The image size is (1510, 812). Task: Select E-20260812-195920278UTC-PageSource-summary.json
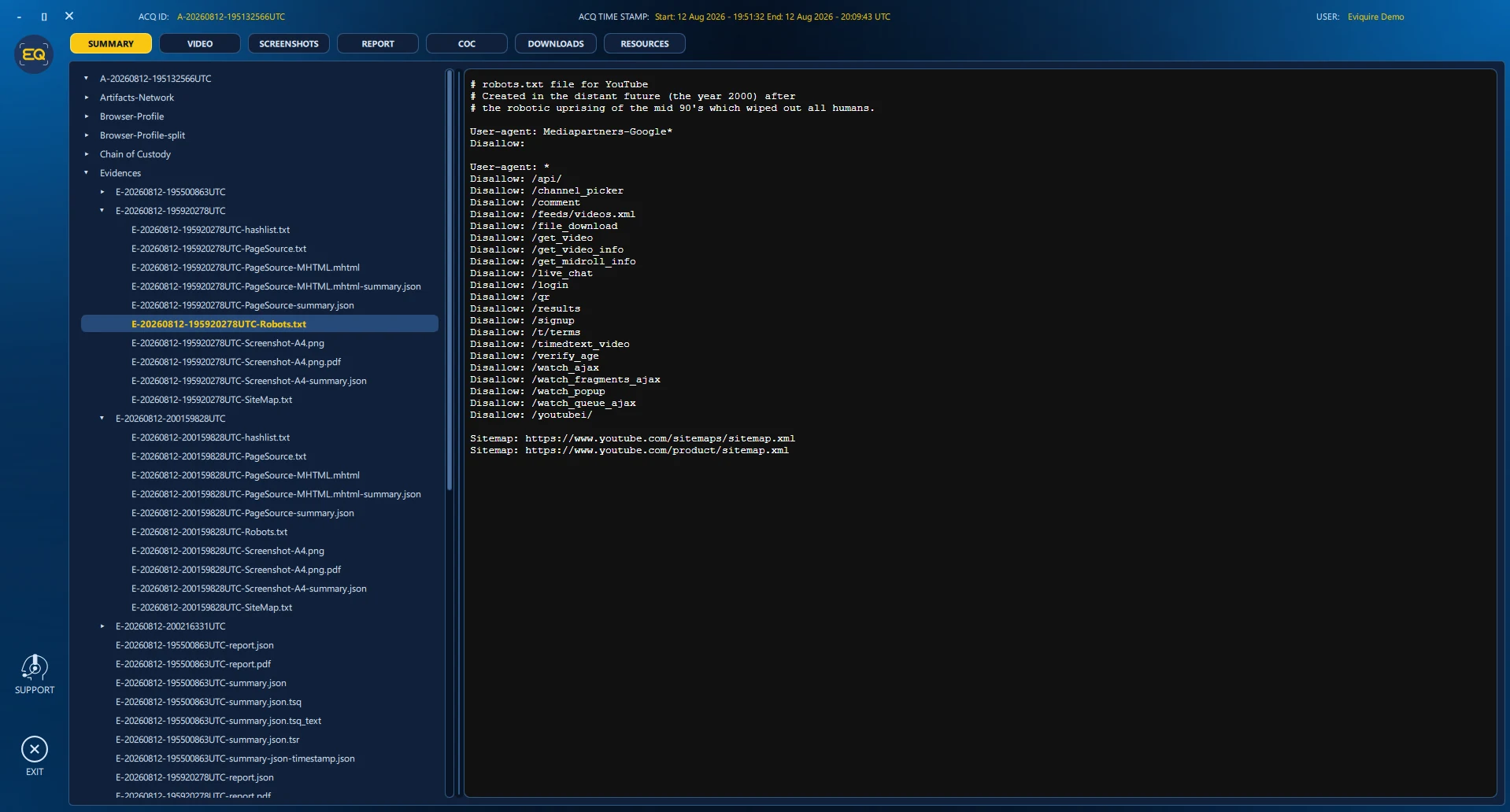pyautogui.click(x=242, y=305)
